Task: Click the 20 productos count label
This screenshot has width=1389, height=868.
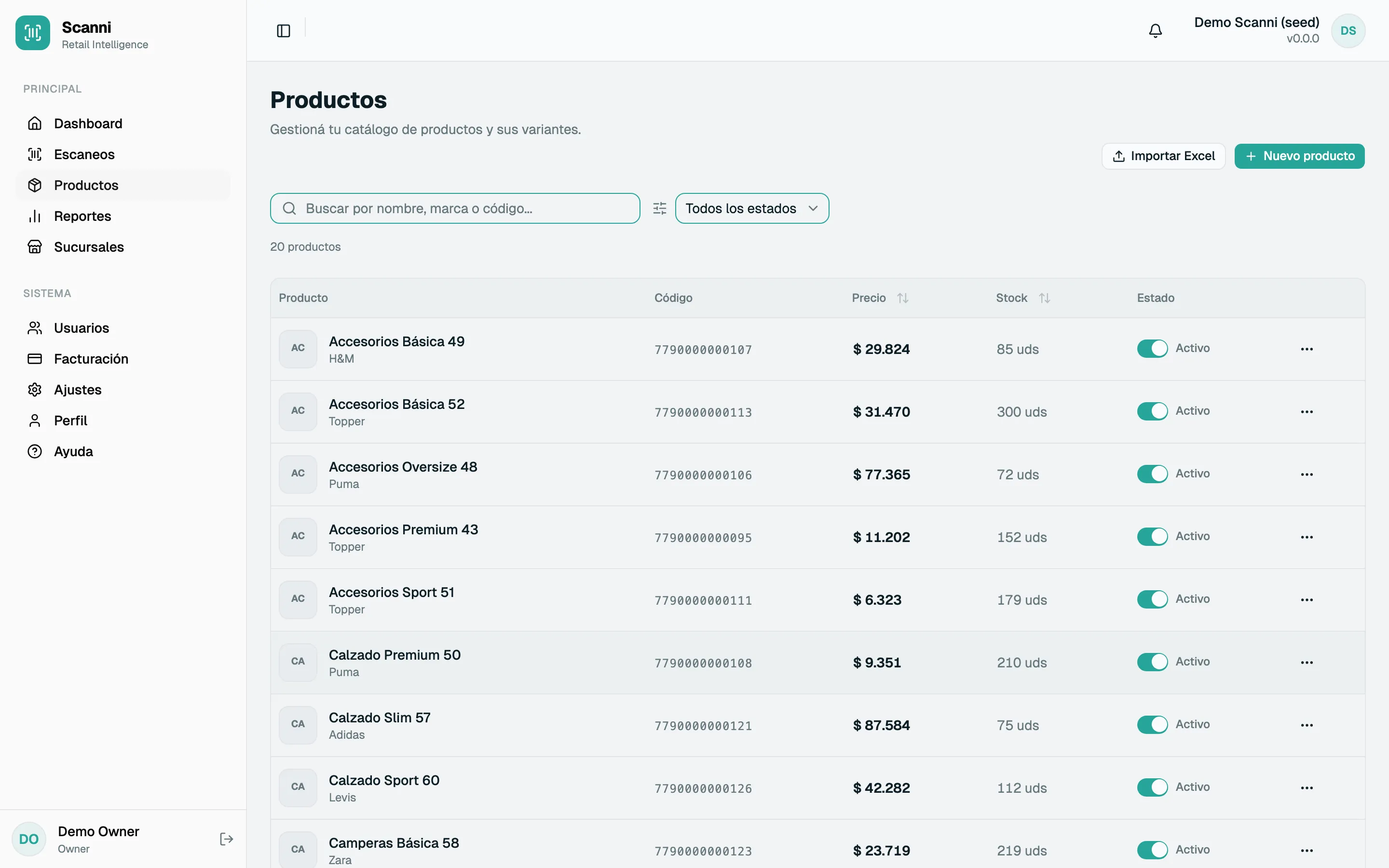Action: (305, 247)
